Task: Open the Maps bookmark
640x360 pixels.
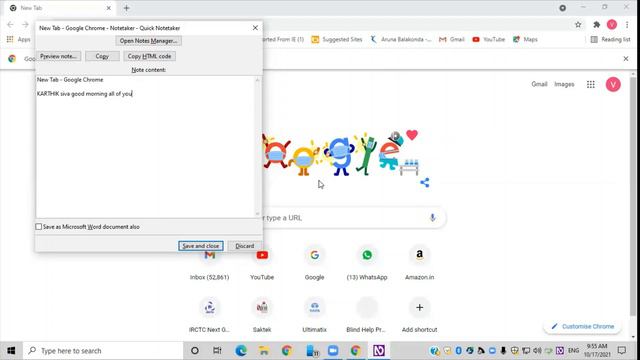Action: [525, 40]
